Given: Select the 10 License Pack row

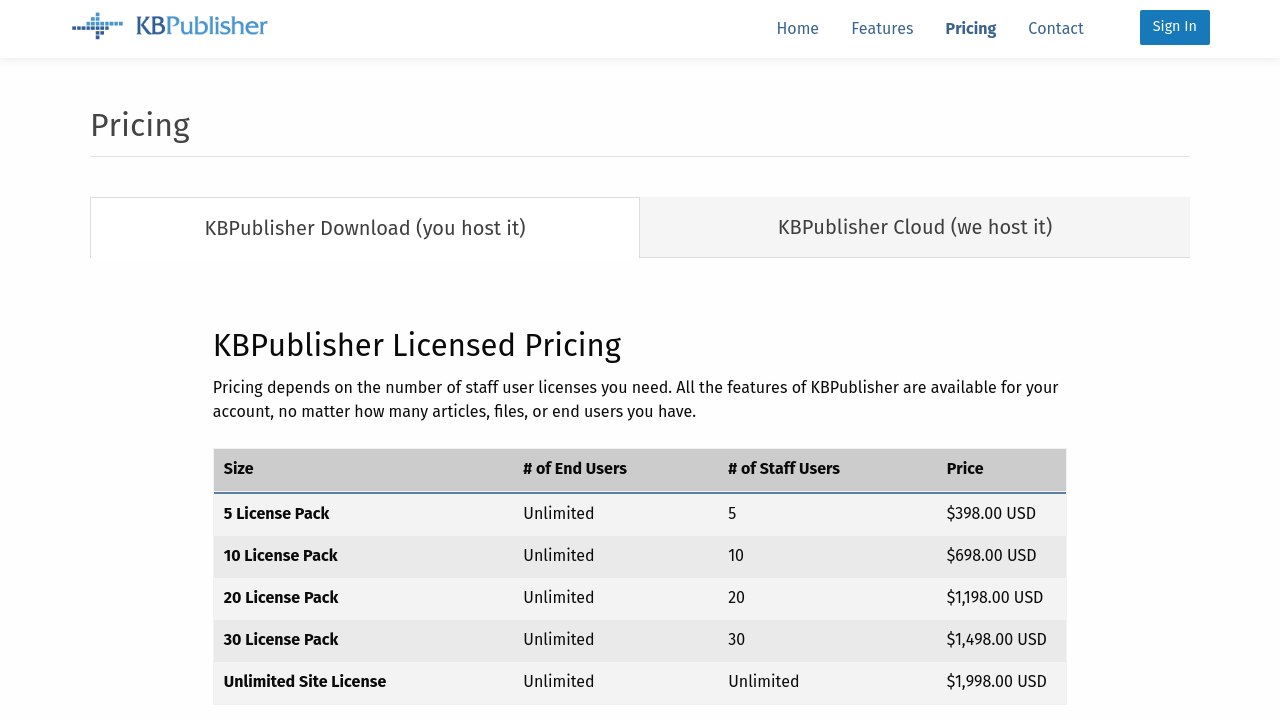Looking at the screenshot, I should tap(640, 556).
